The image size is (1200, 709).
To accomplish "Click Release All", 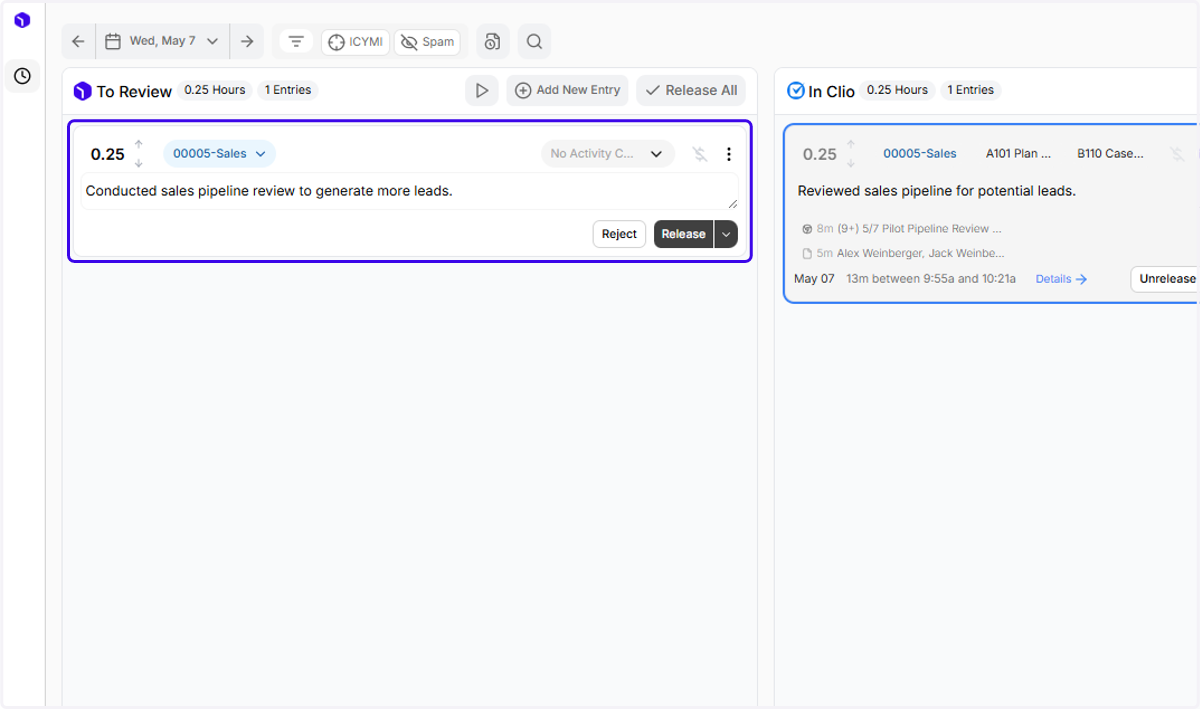I will click(691, 90).
